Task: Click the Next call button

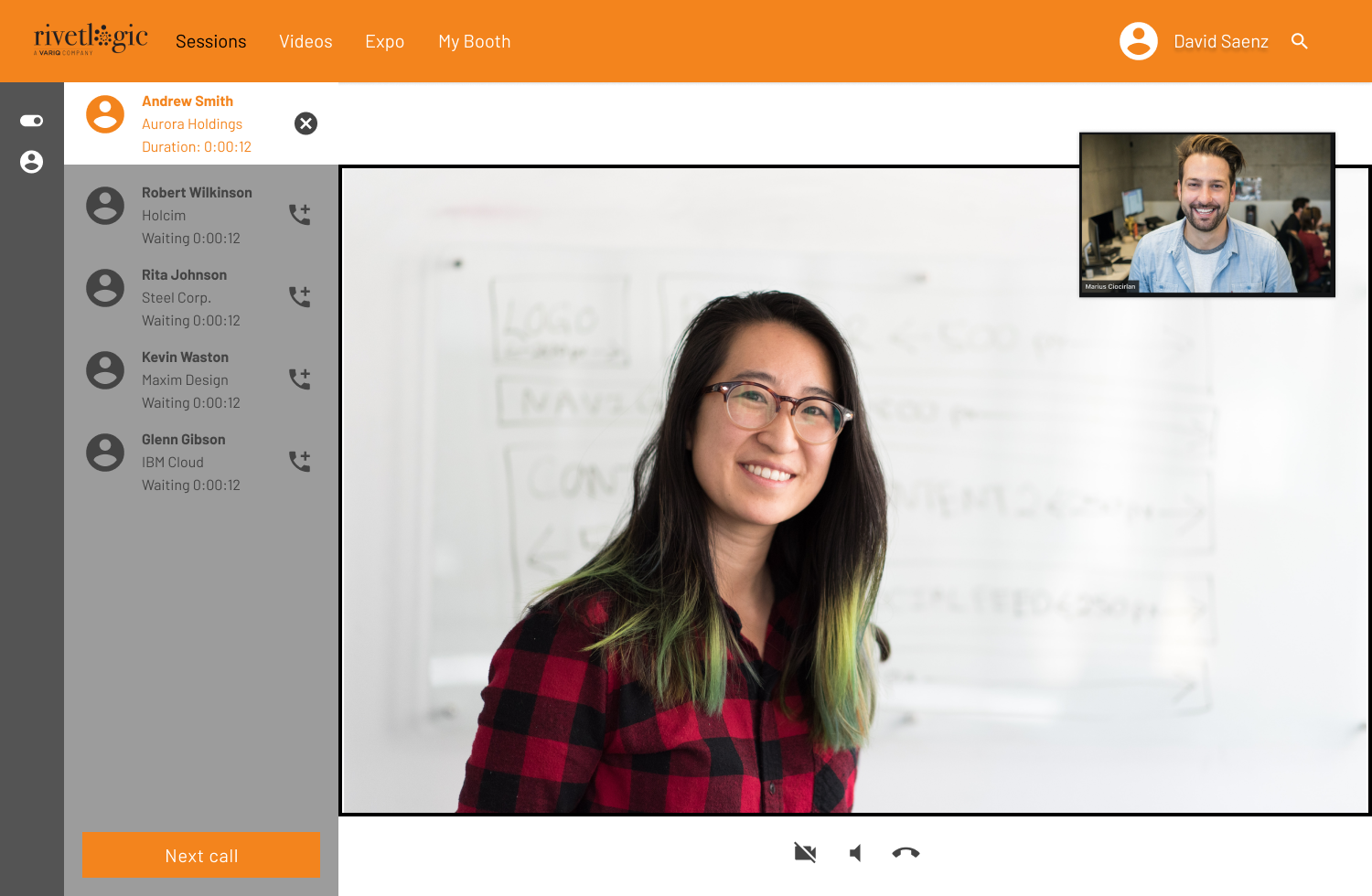Action: pyautogui.click(x=201, y=855)
